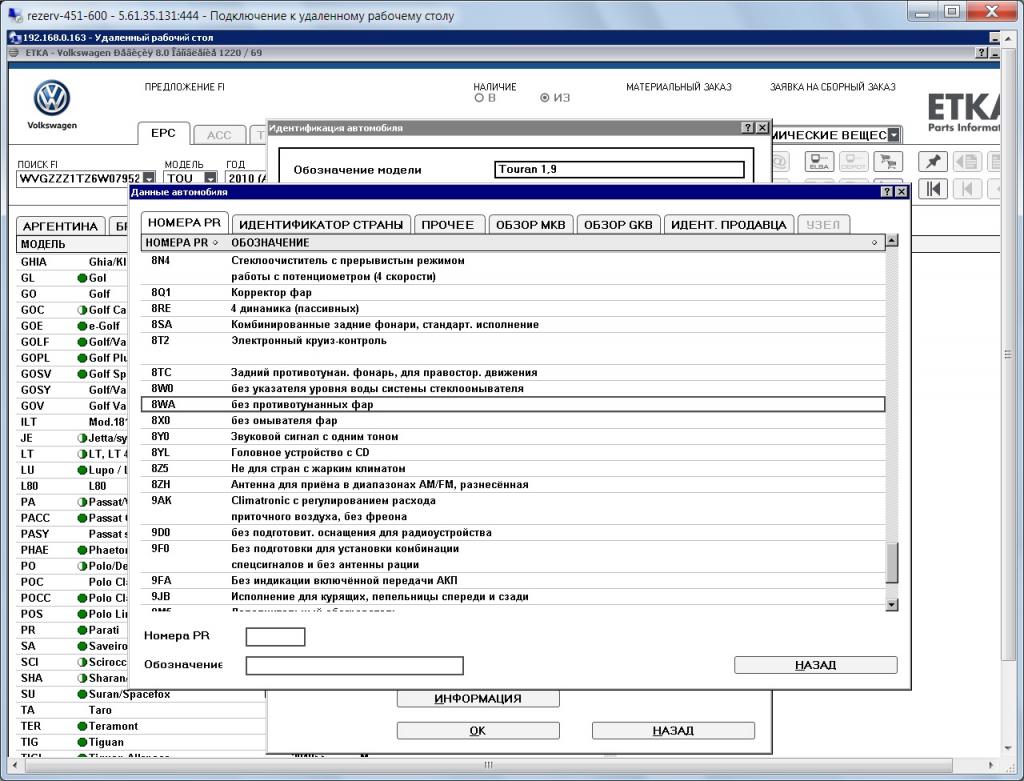Switch to the ACC tab
The image size is (1024, 781).
point(219,135)
